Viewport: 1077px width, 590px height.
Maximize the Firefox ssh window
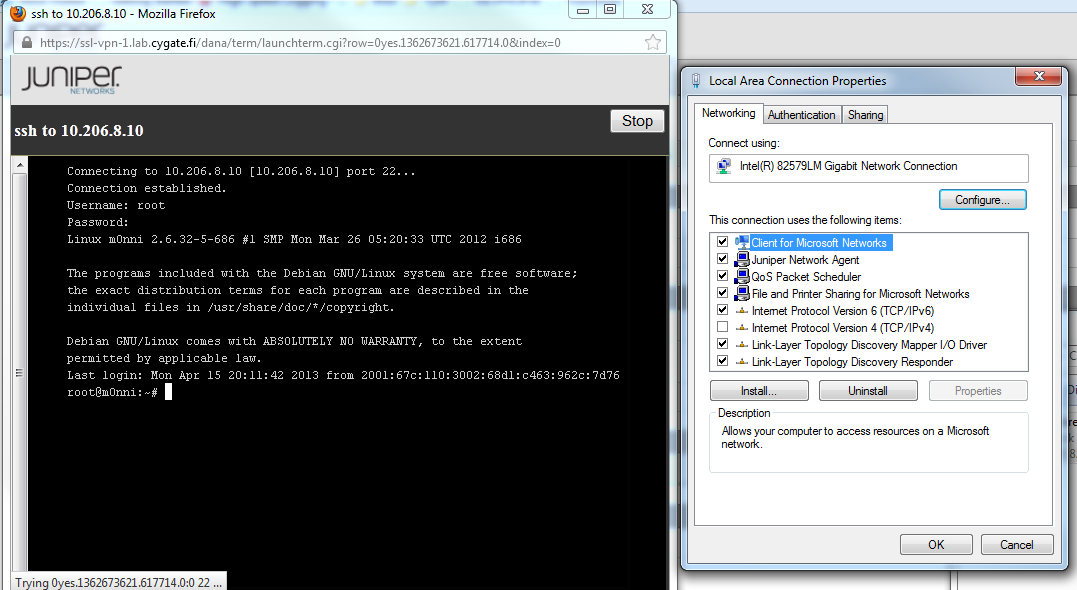click(610, 10)
